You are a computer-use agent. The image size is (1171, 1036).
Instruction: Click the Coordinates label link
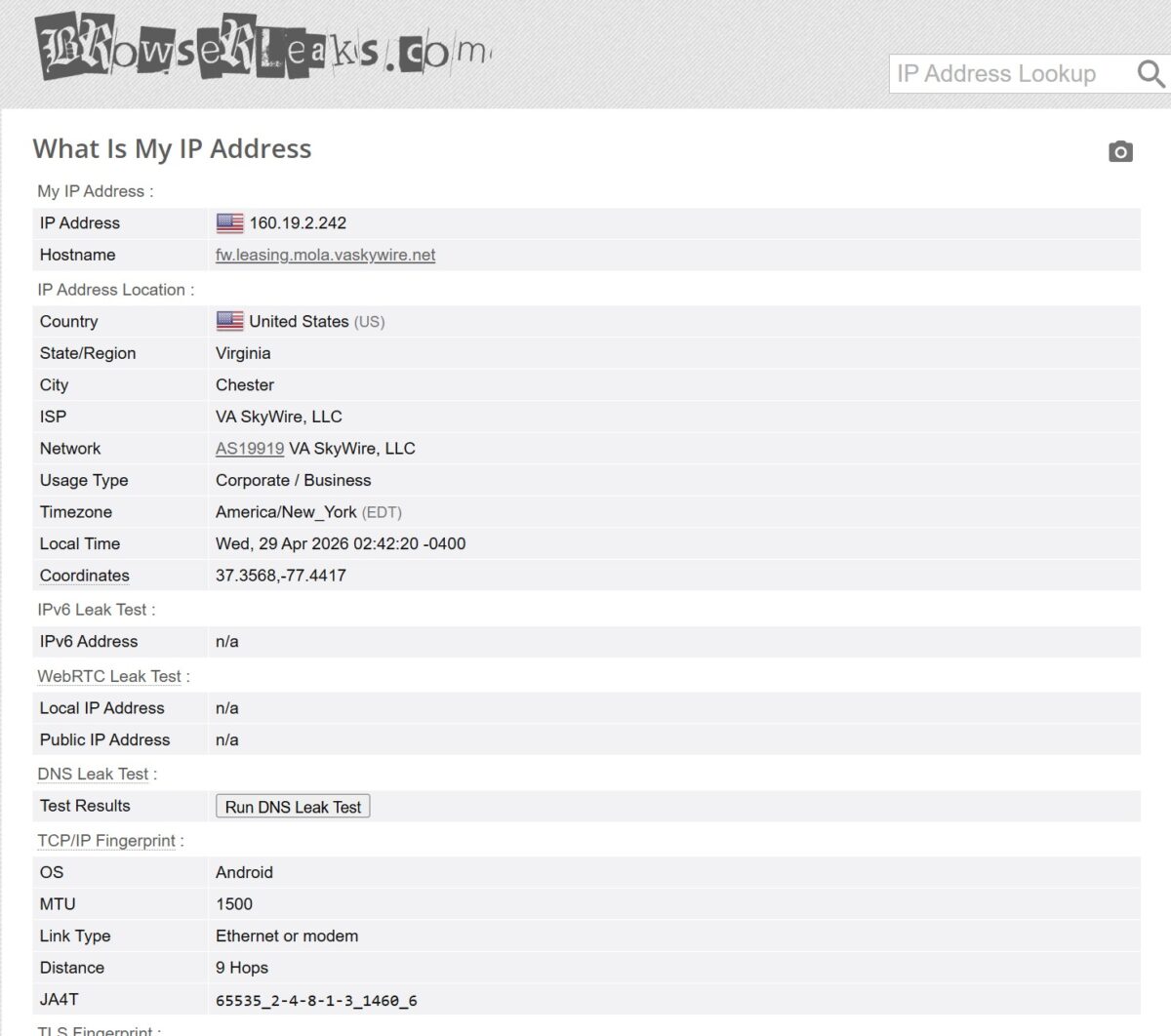84,576
